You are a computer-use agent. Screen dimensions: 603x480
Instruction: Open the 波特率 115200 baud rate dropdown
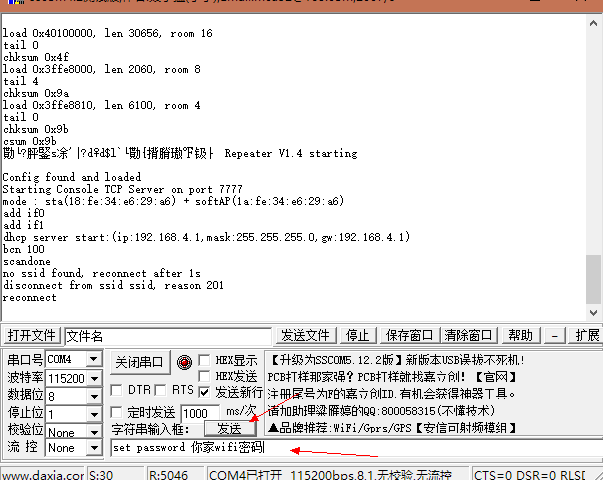tap(93, 378)
